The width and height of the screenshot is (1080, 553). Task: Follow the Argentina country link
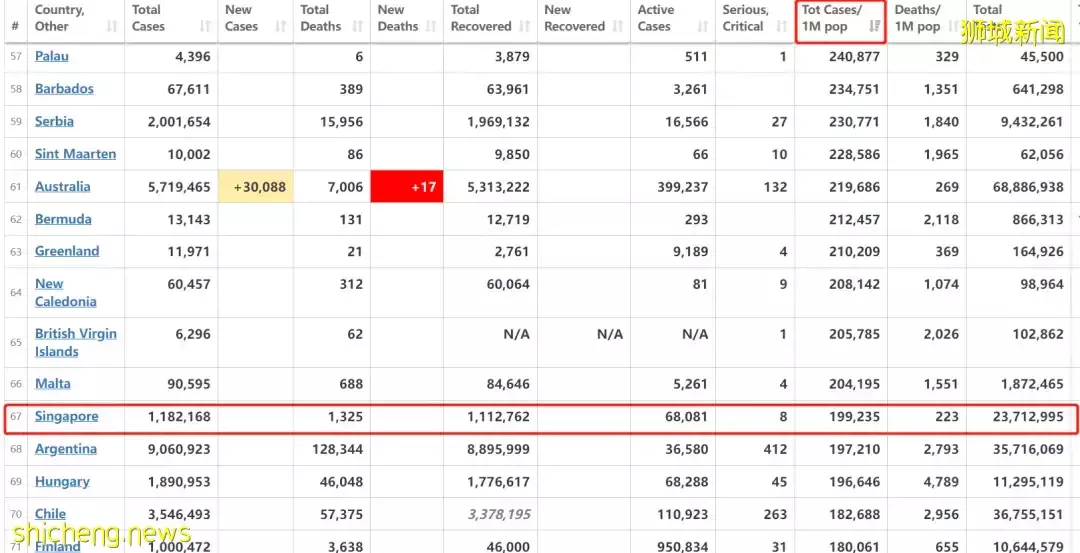pyautogui.click(x=66, y=449)
